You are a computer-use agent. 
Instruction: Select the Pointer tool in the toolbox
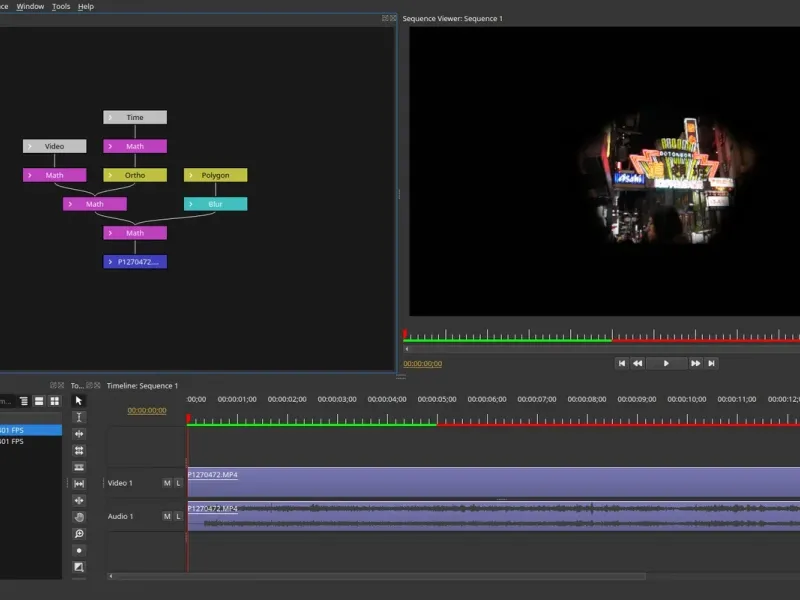(79, 400)
